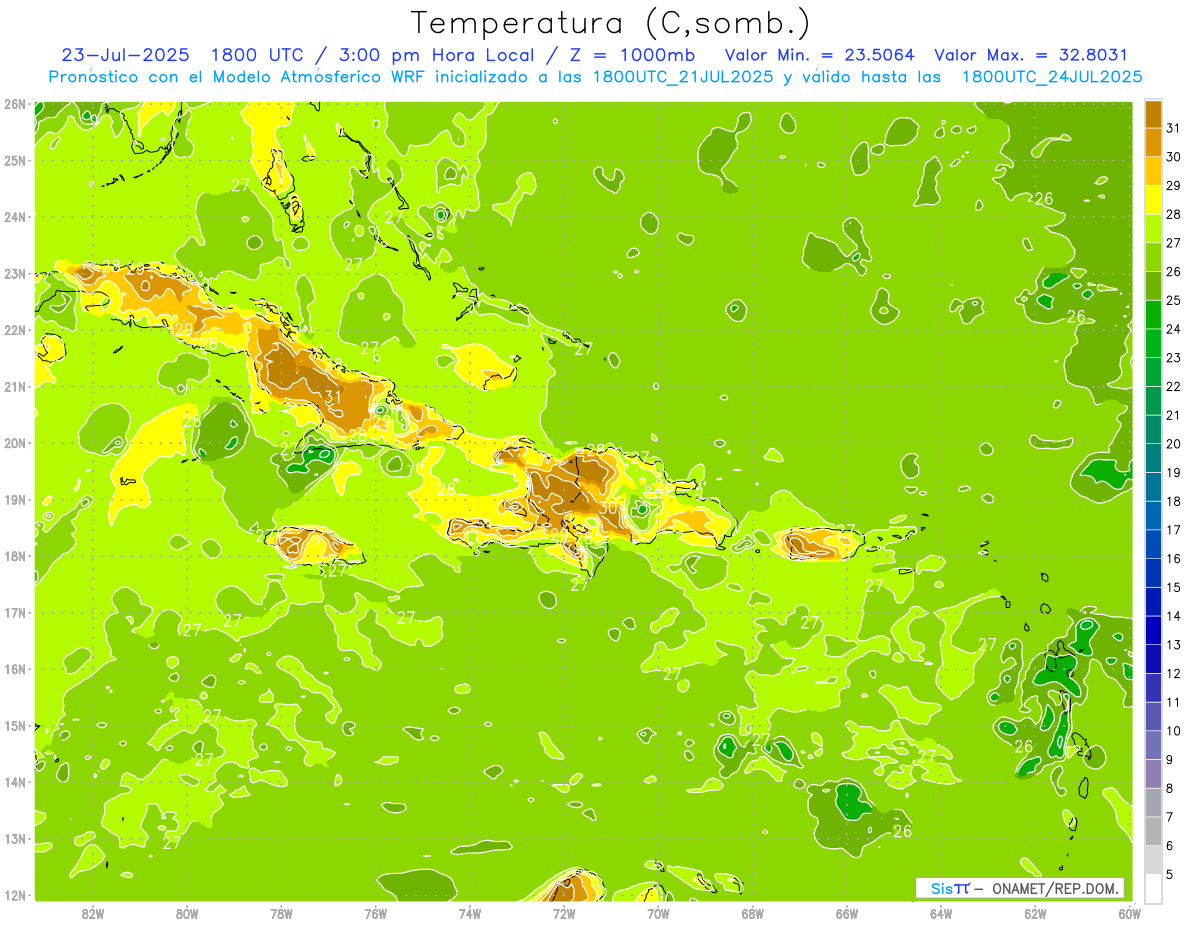Click the "80W" longitude label
This screenshot has height=927, width=1200.
coord(187,912)
